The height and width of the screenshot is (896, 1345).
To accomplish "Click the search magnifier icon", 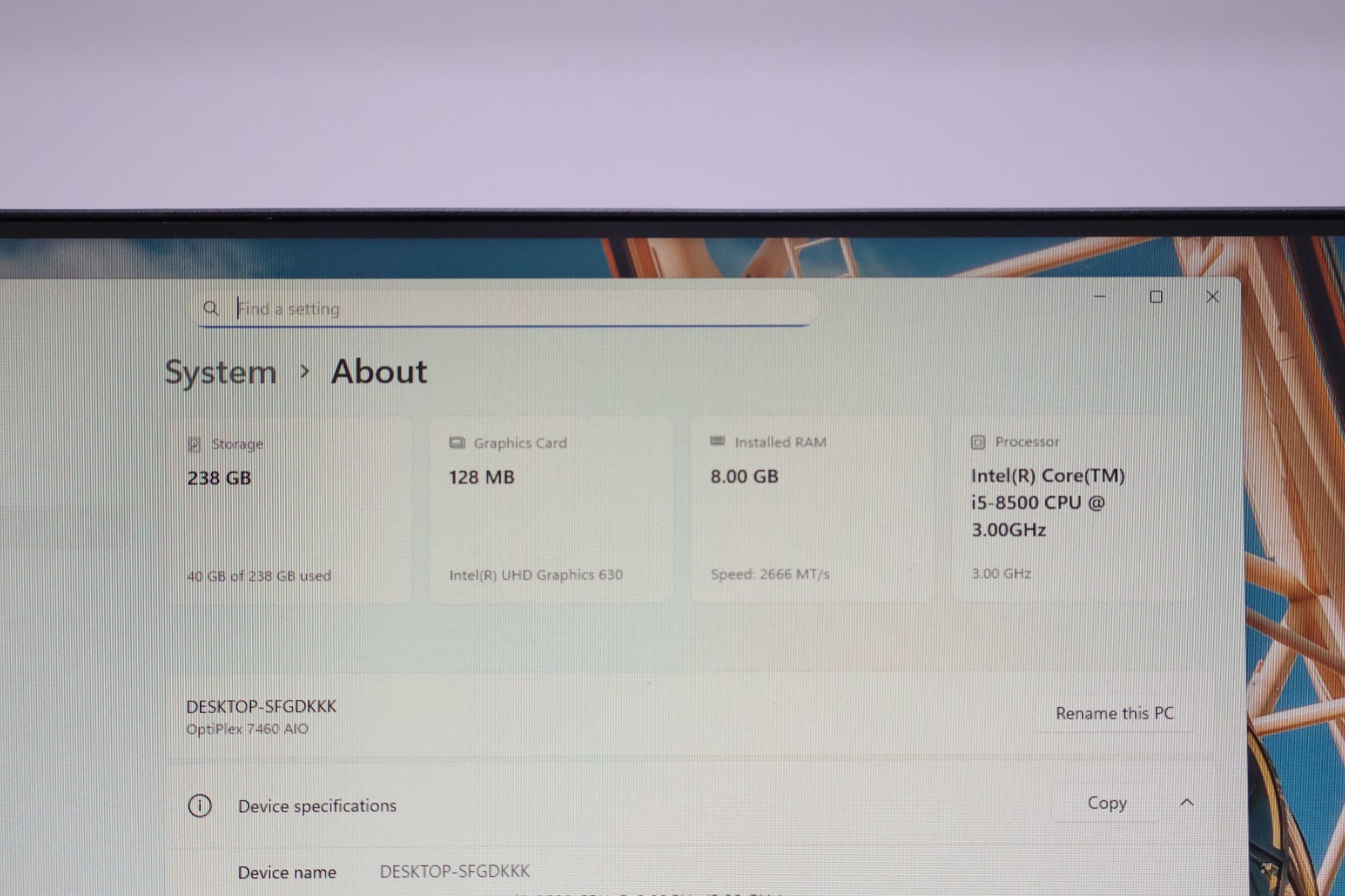I will [210, 308].
